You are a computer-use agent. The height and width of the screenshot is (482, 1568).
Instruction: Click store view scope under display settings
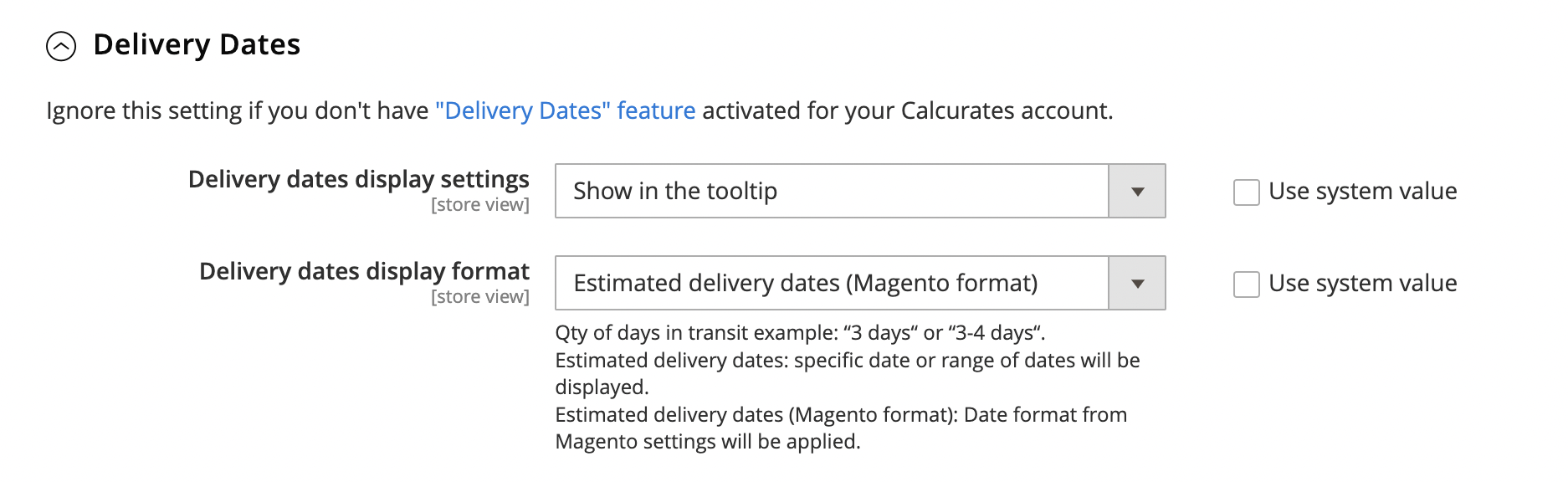point(480,205)
